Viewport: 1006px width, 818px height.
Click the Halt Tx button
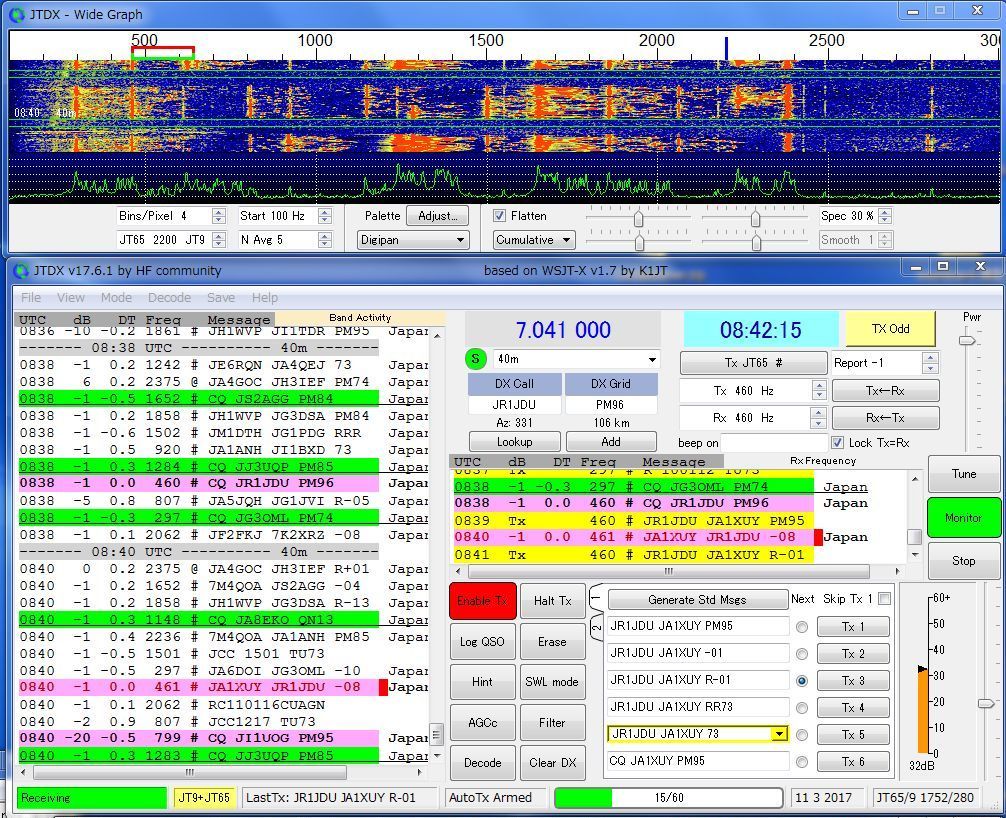tap(552, 601)
